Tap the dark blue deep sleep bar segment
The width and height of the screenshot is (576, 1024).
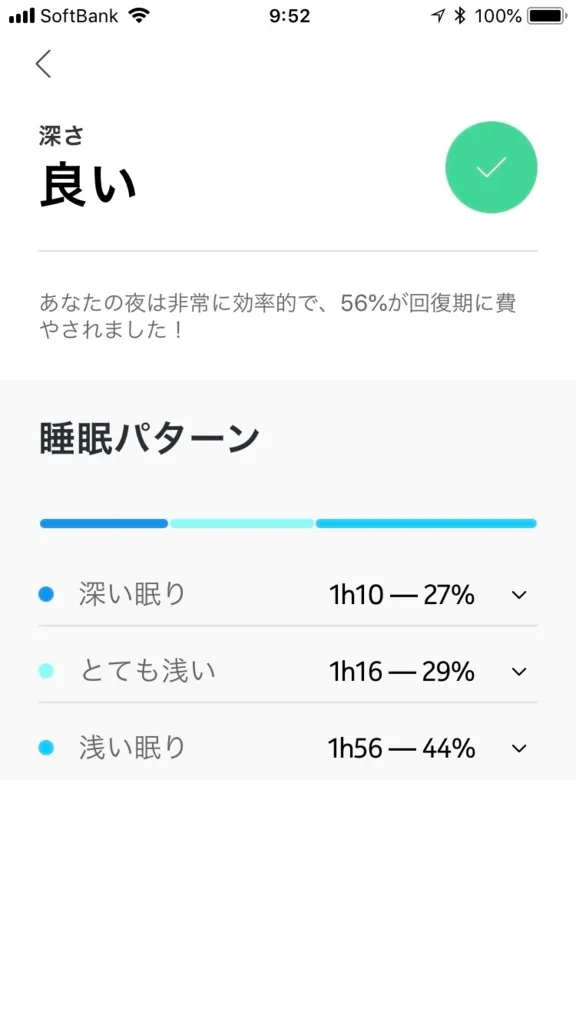point(104,523)
